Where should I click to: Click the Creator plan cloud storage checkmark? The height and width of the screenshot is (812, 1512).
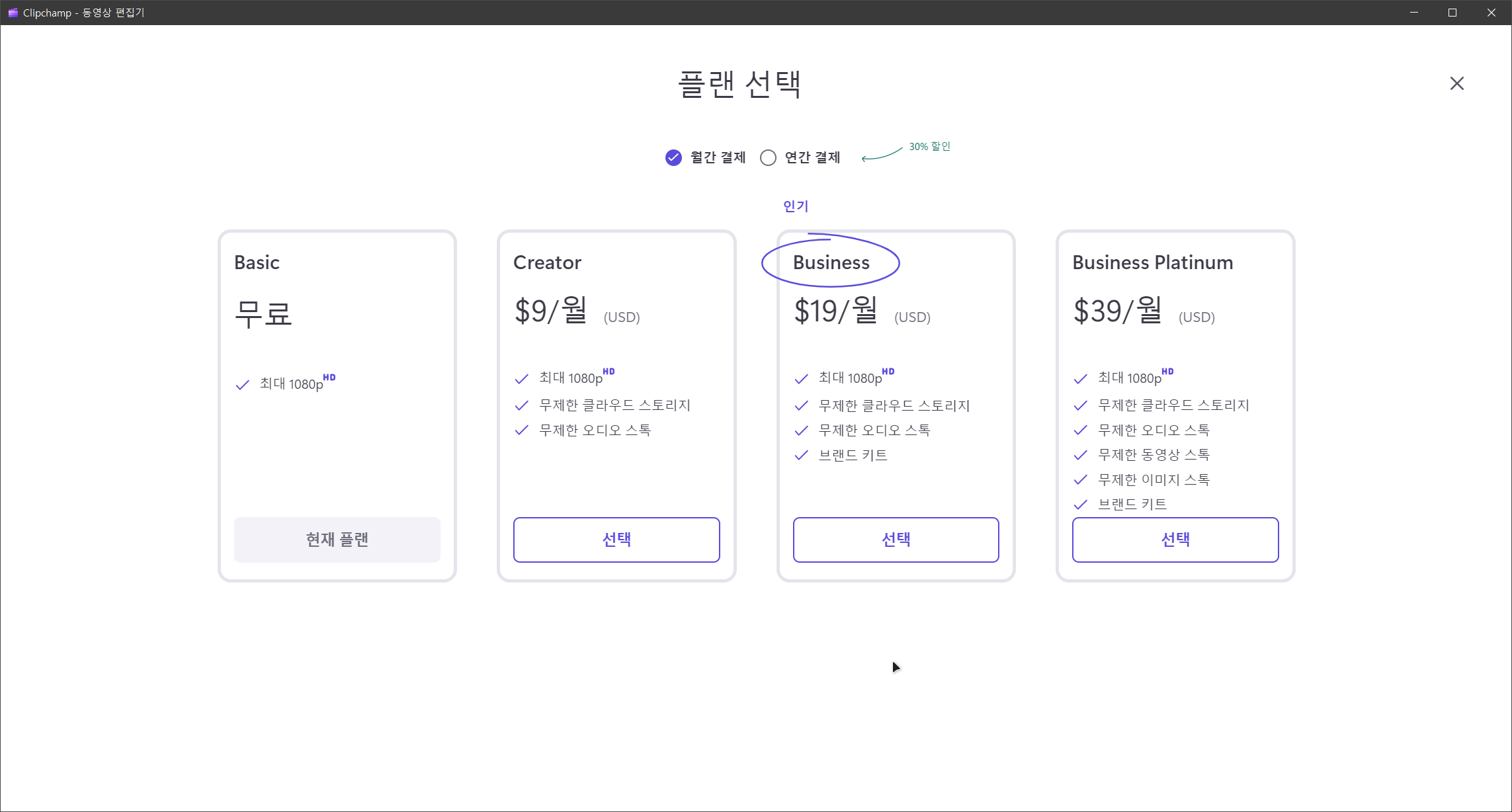522,405
